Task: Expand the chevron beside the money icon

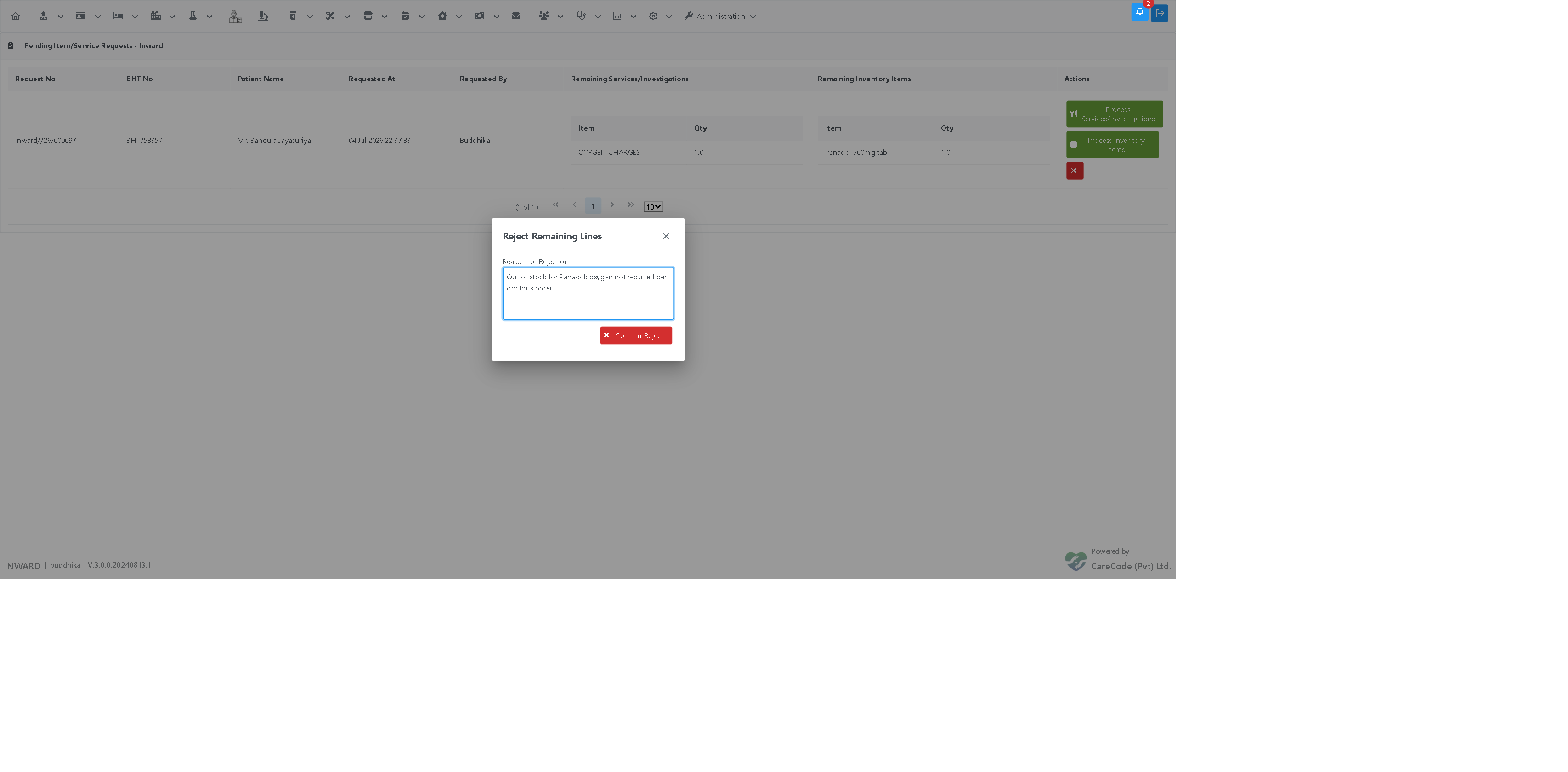Action: pos(497,17)
